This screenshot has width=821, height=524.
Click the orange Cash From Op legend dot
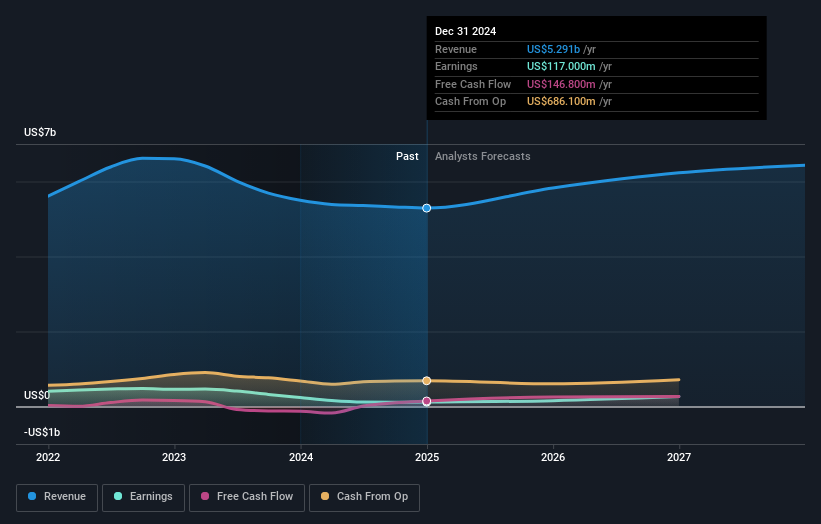click(325, 496)
